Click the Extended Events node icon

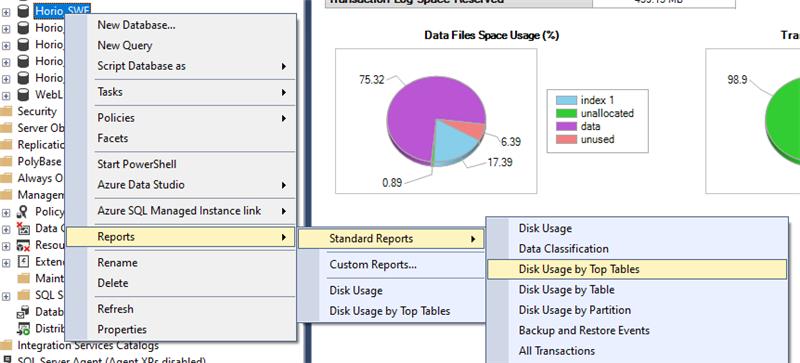(x=23, y=262)
